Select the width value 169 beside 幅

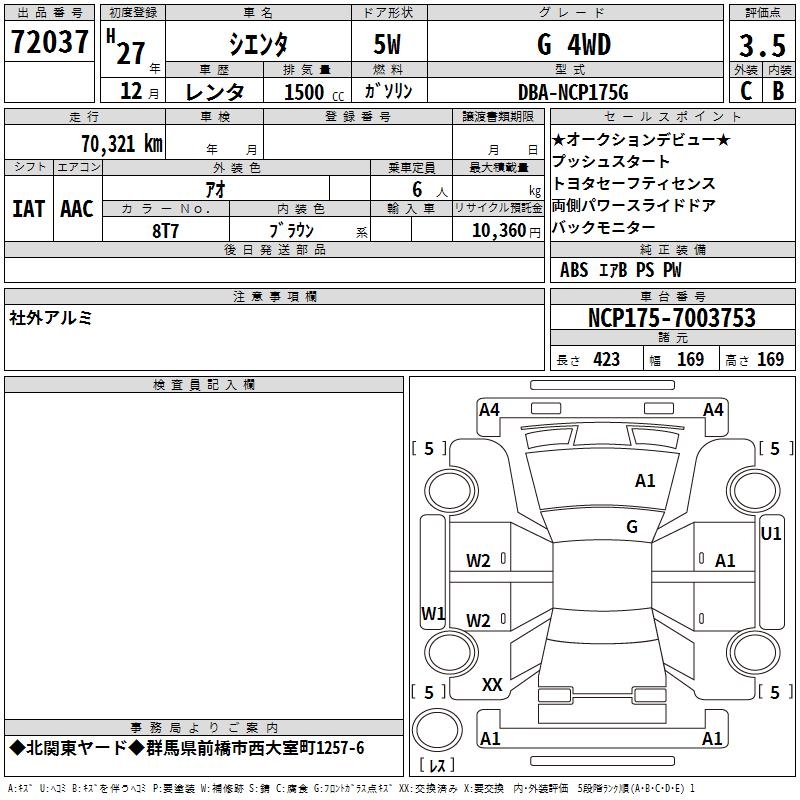click(x=690, y=360)
